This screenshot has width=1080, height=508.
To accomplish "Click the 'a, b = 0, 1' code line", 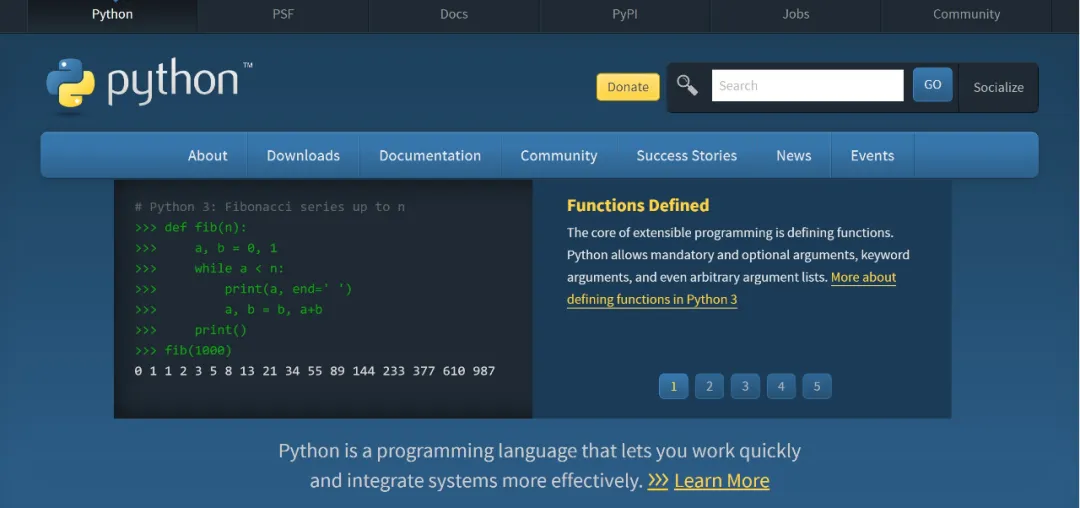I will [x=236, y=248].
